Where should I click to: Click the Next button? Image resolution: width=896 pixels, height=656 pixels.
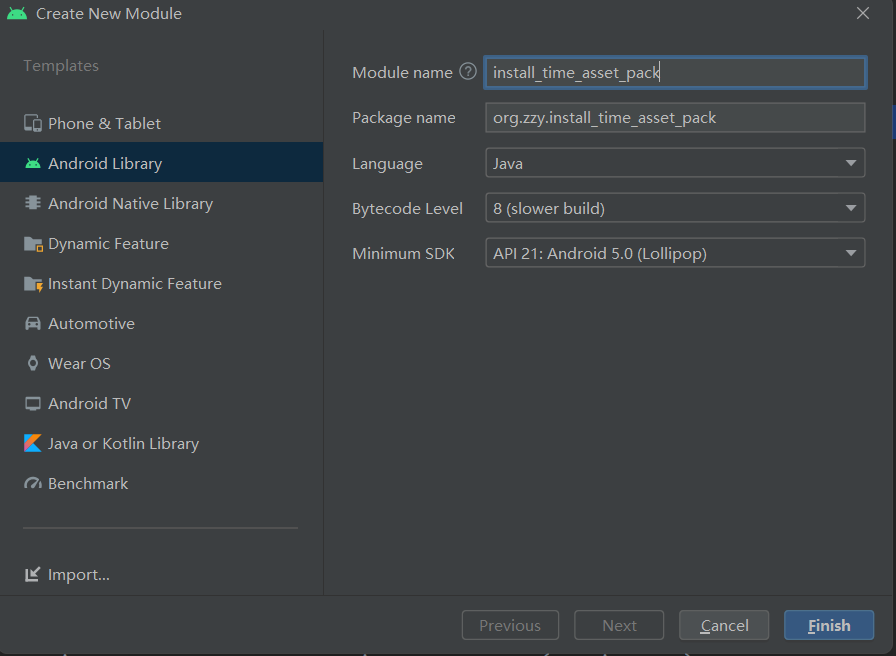pyautogui.click(x=619, y=625)
